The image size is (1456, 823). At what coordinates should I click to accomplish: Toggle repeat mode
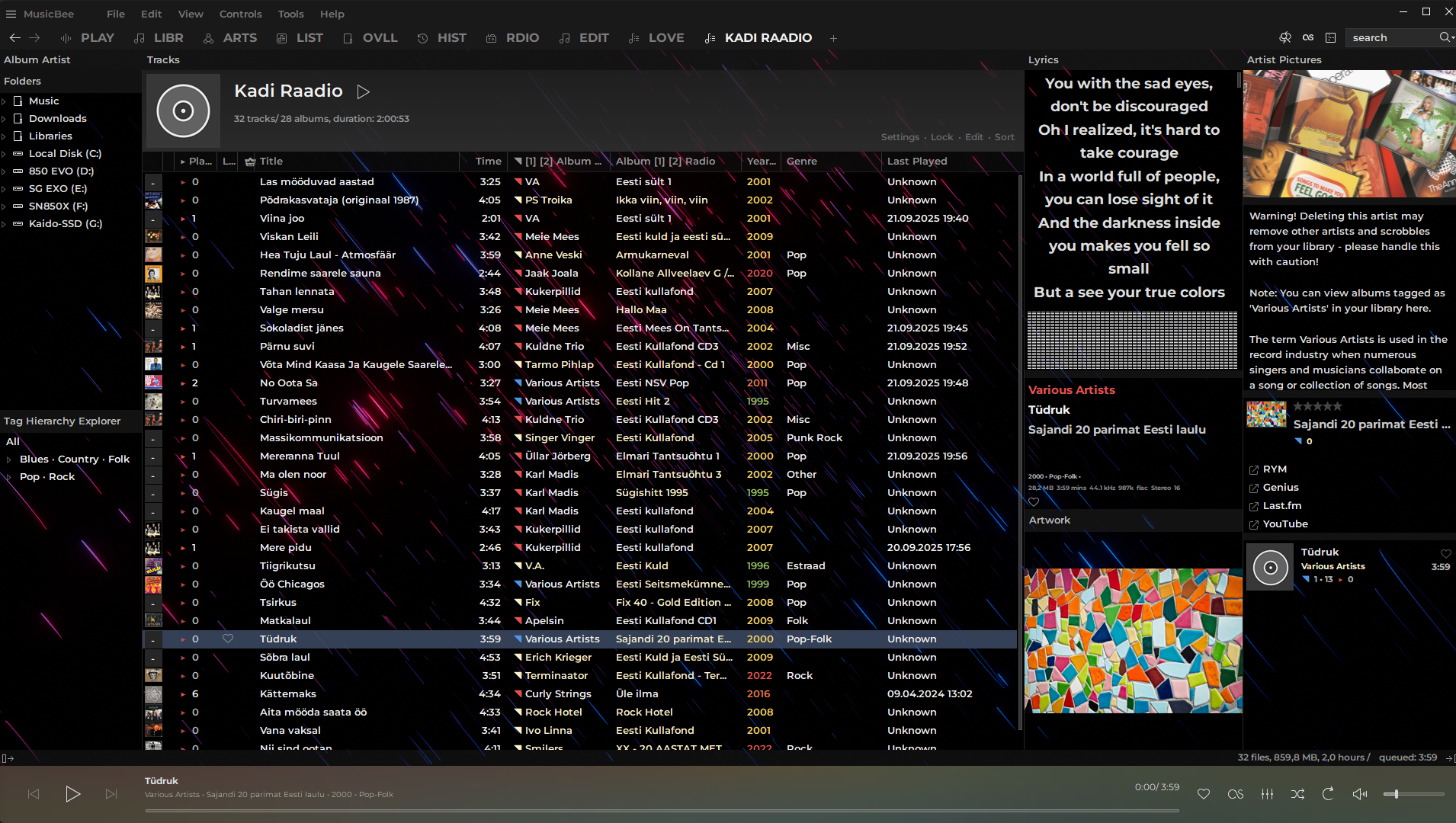pos(1328,794)
